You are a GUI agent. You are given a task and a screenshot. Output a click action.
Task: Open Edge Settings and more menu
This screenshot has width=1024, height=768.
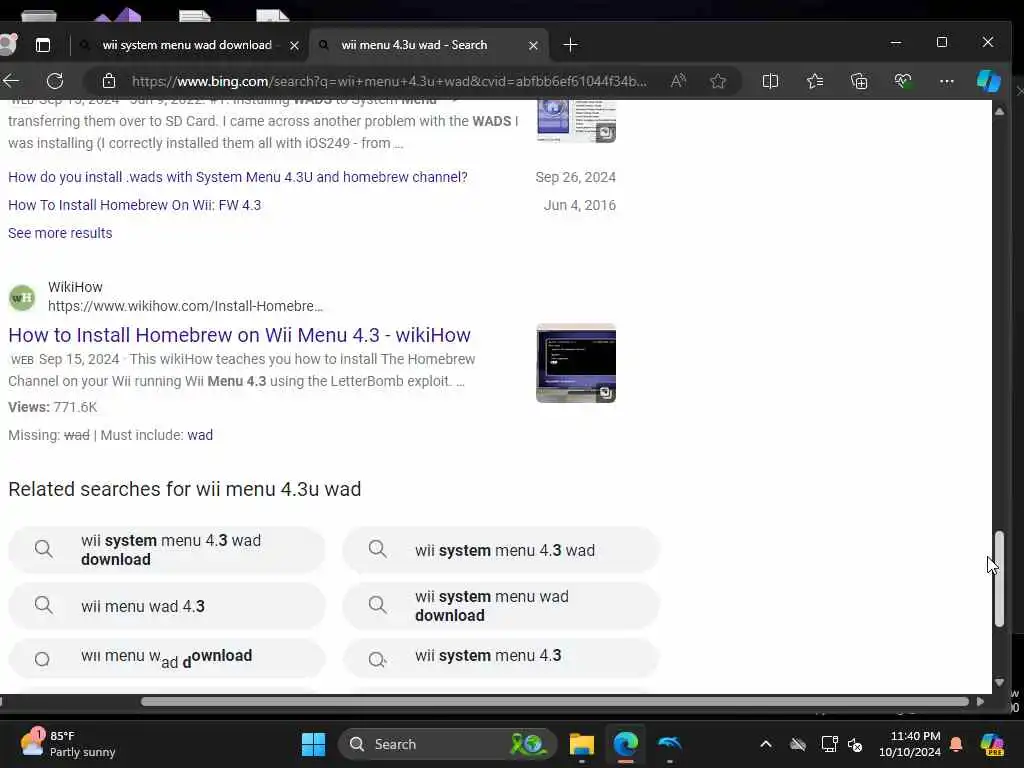[x=946, y=81]
